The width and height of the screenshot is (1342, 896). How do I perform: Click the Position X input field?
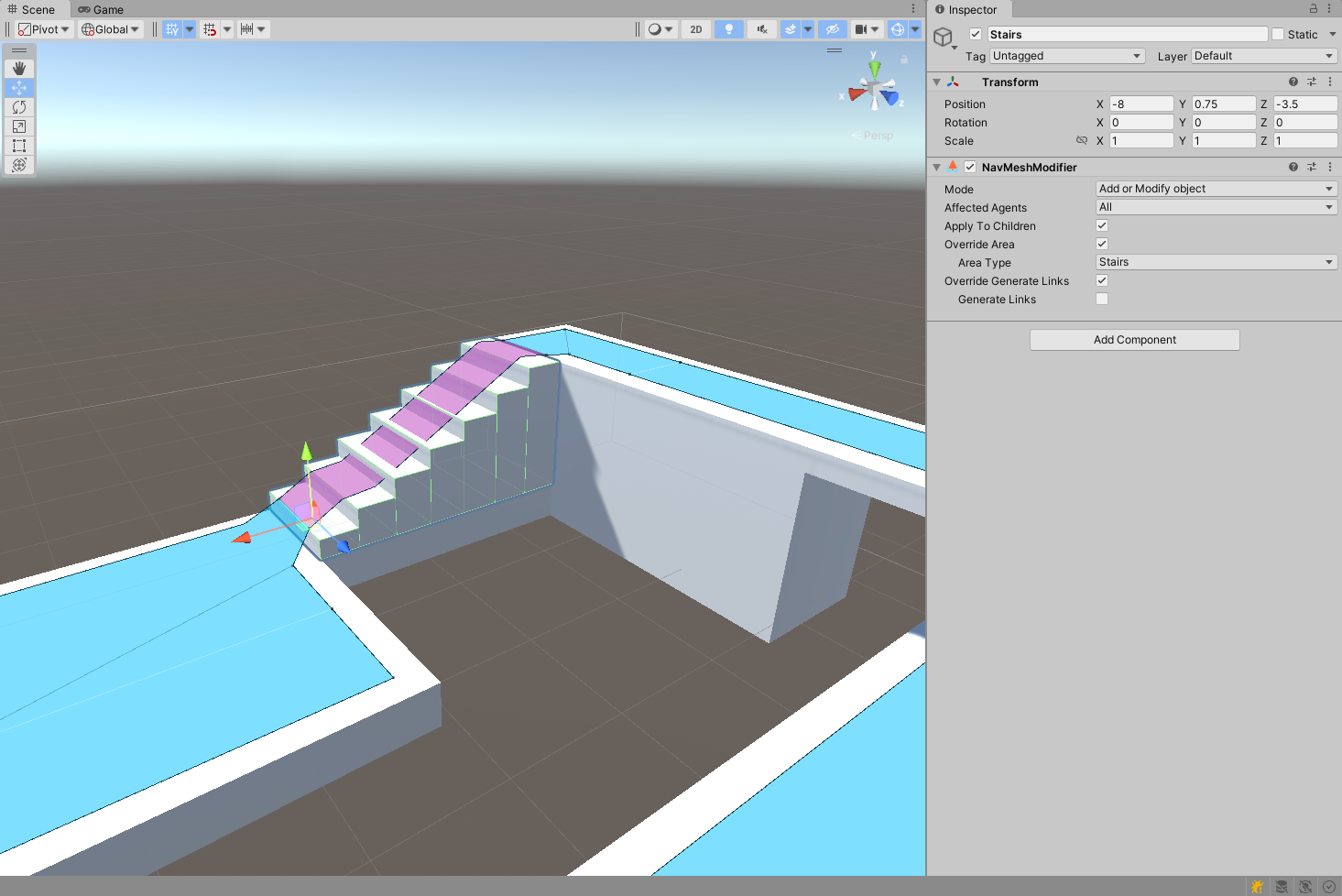pyautogui.click(x=1140, y=104)
